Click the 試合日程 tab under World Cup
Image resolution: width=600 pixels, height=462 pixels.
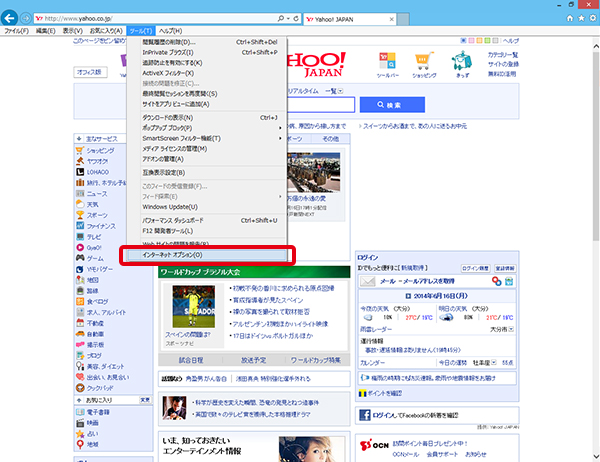coord(191,360)
